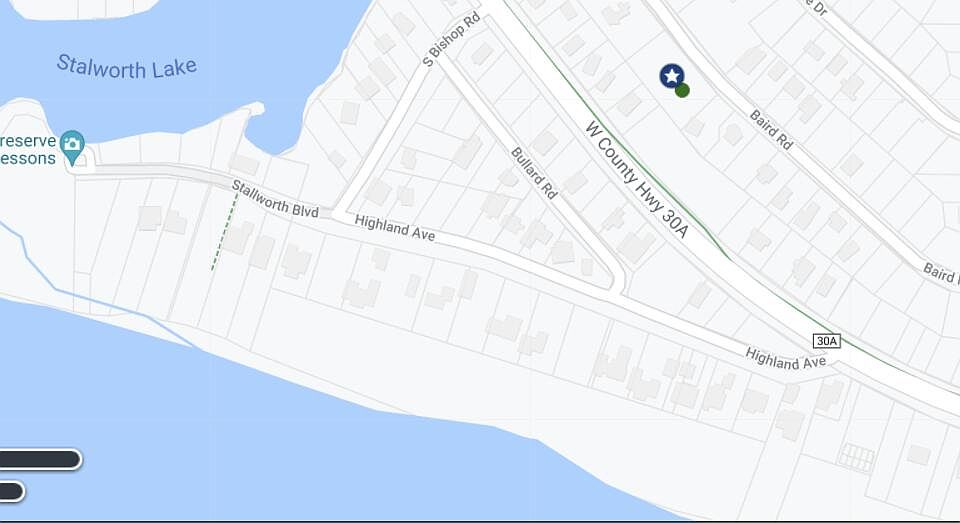This screenshot has width=960, height=523.
Task: Select the green dot beside the star marker
Action: pyautogui.click(x=683, y=91)
